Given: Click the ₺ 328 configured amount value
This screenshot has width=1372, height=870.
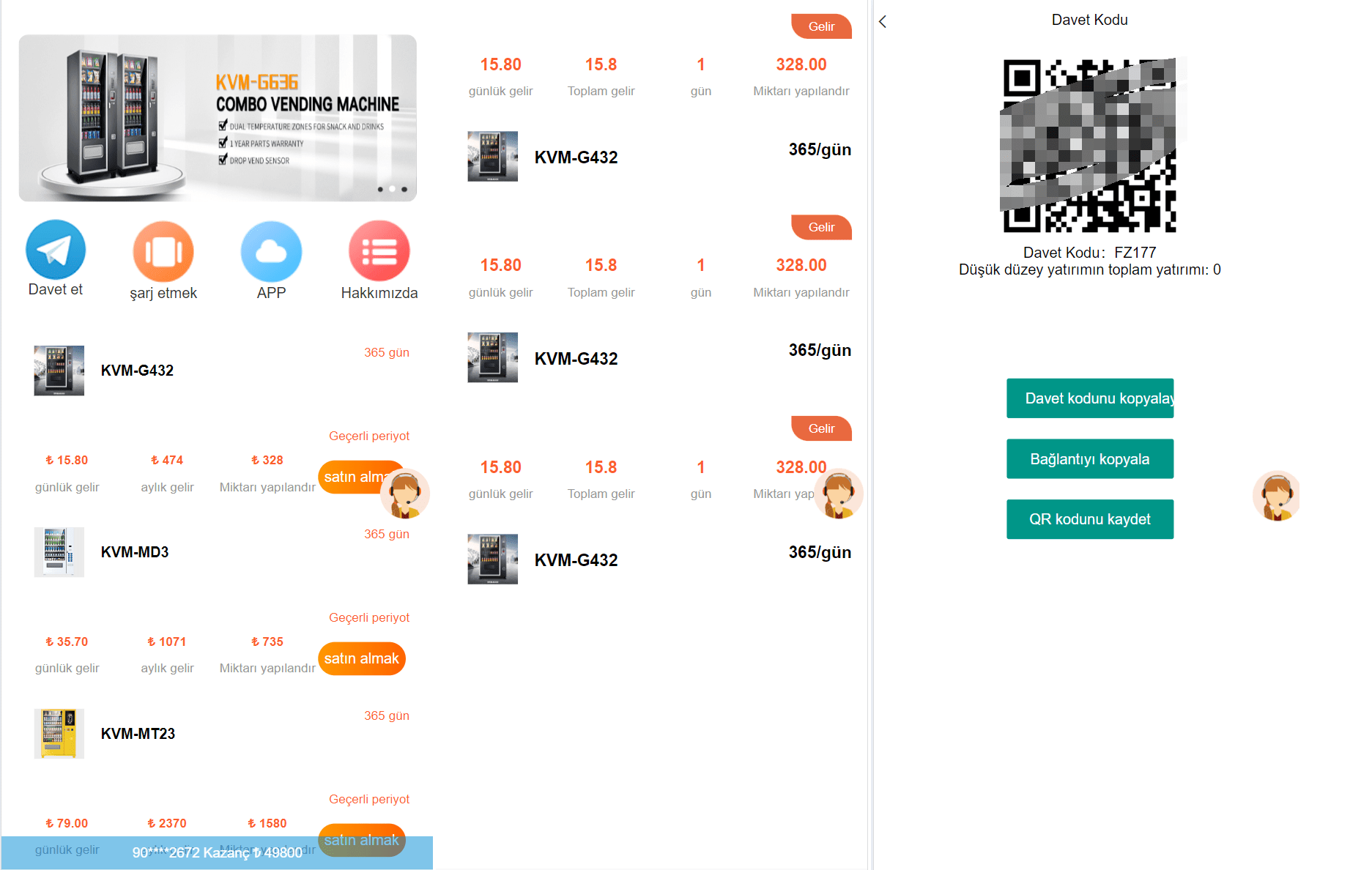Looking at the screenshot, I should tap(267, 460).
